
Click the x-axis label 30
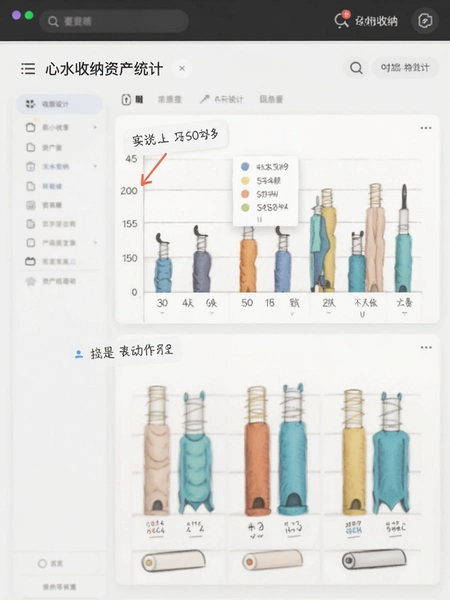coord(162,303)
